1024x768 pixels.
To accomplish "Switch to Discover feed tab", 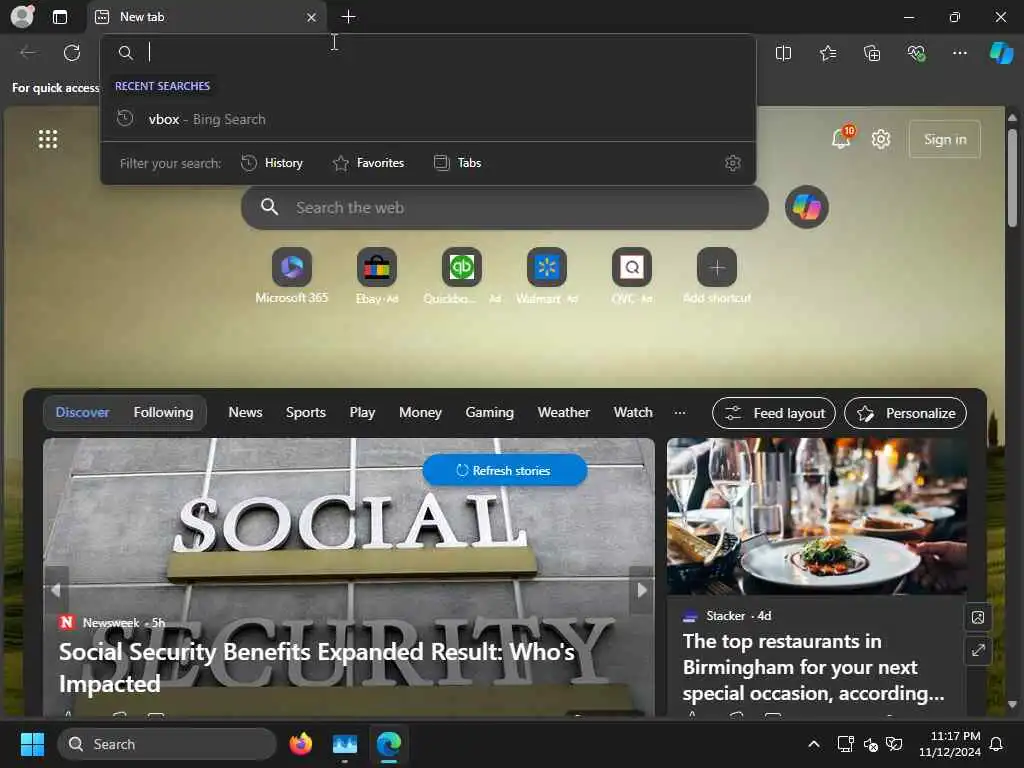I will click(x=82, y=413).
